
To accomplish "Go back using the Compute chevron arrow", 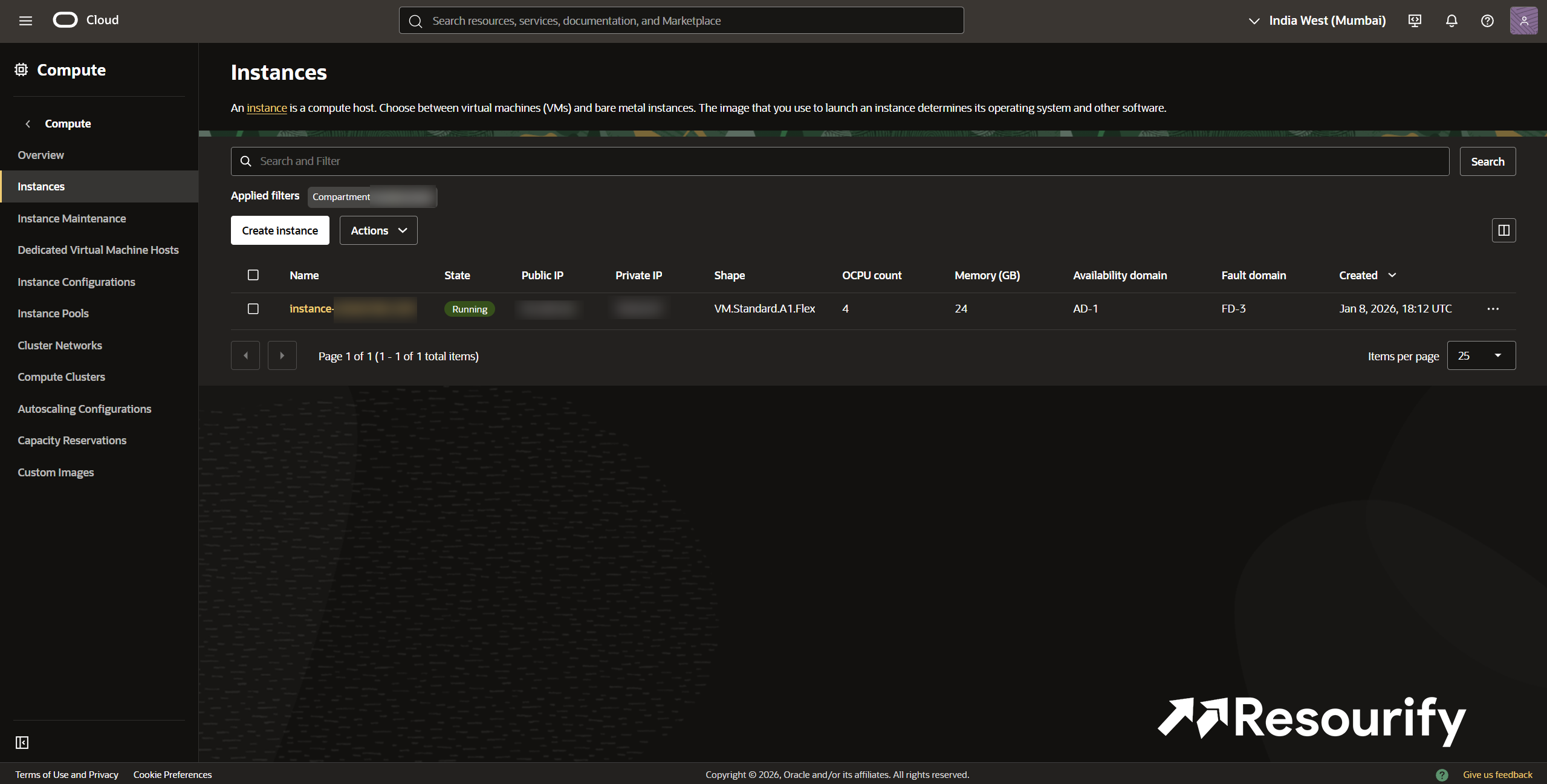I will [28, 123].
